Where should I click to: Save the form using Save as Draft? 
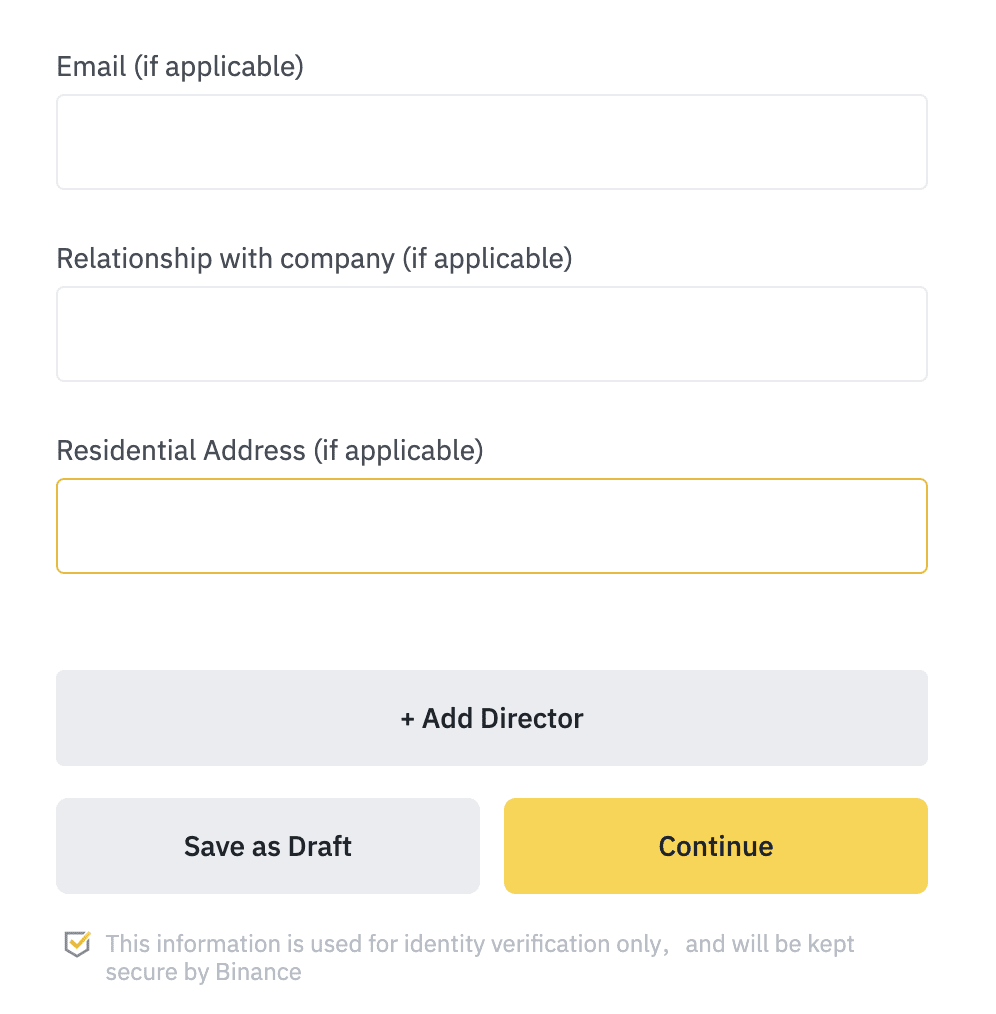click(268, 846)
